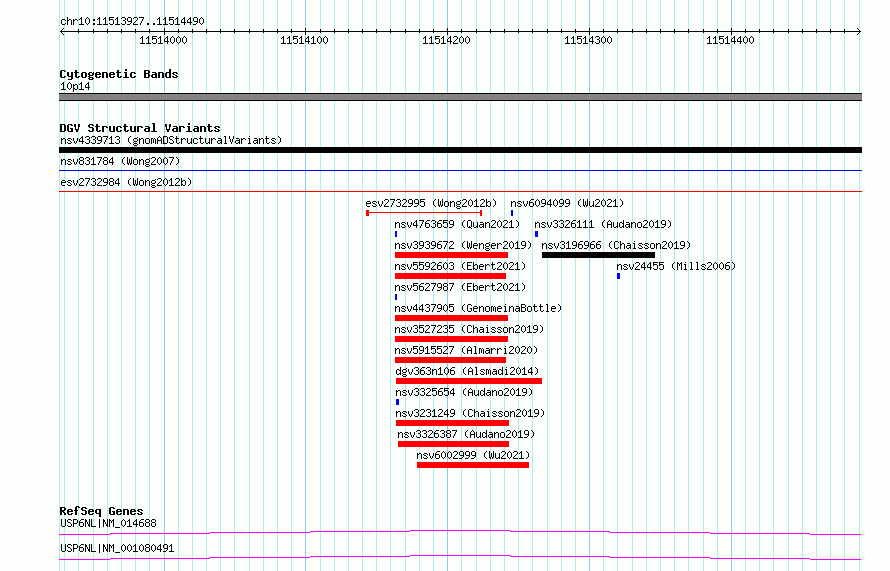This screenshot has height=571, width=890.
Task: Open variant dgv363n106 (Alsmadi2014)
Action: pos(467,371)
